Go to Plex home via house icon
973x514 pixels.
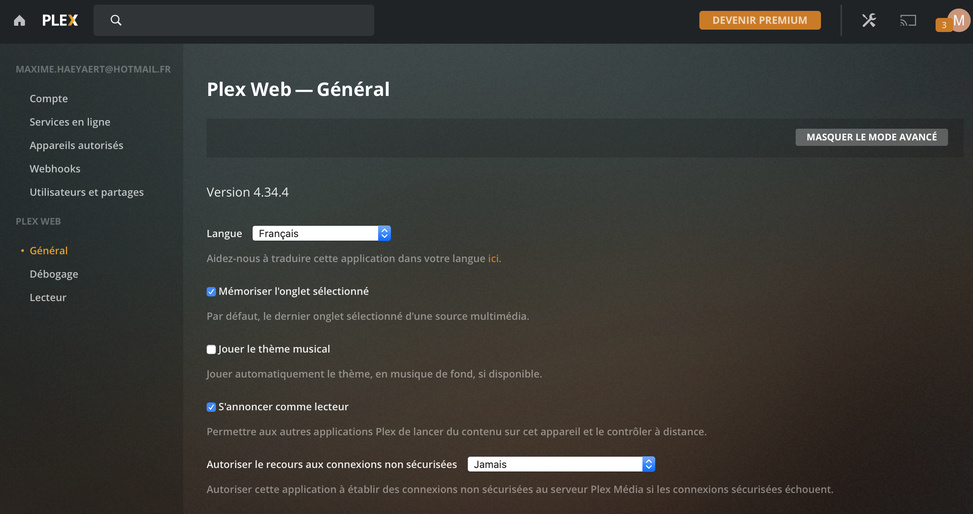19,20
